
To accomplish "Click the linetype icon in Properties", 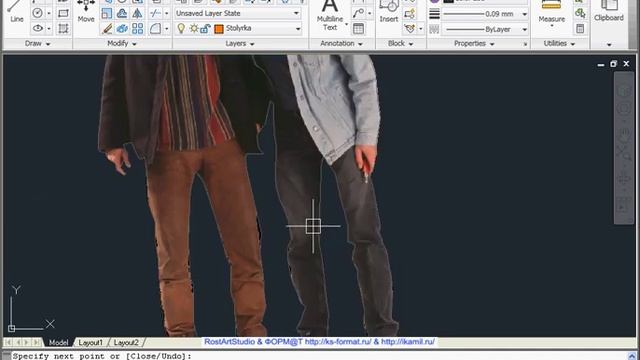I will pyautogui.click(x=435, y=29).
